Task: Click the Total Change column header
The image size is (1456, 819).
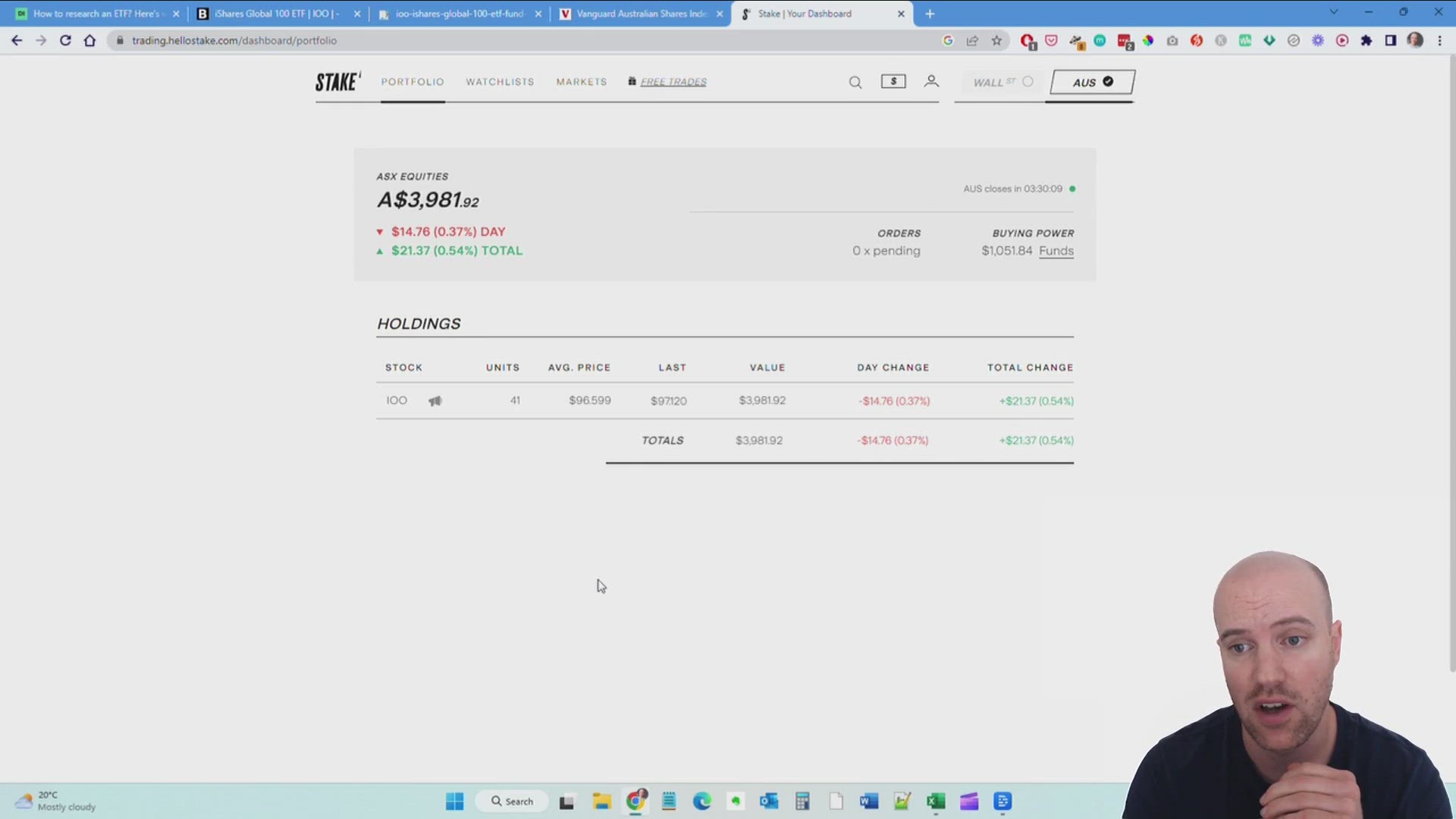Action: coord(1030,368)
